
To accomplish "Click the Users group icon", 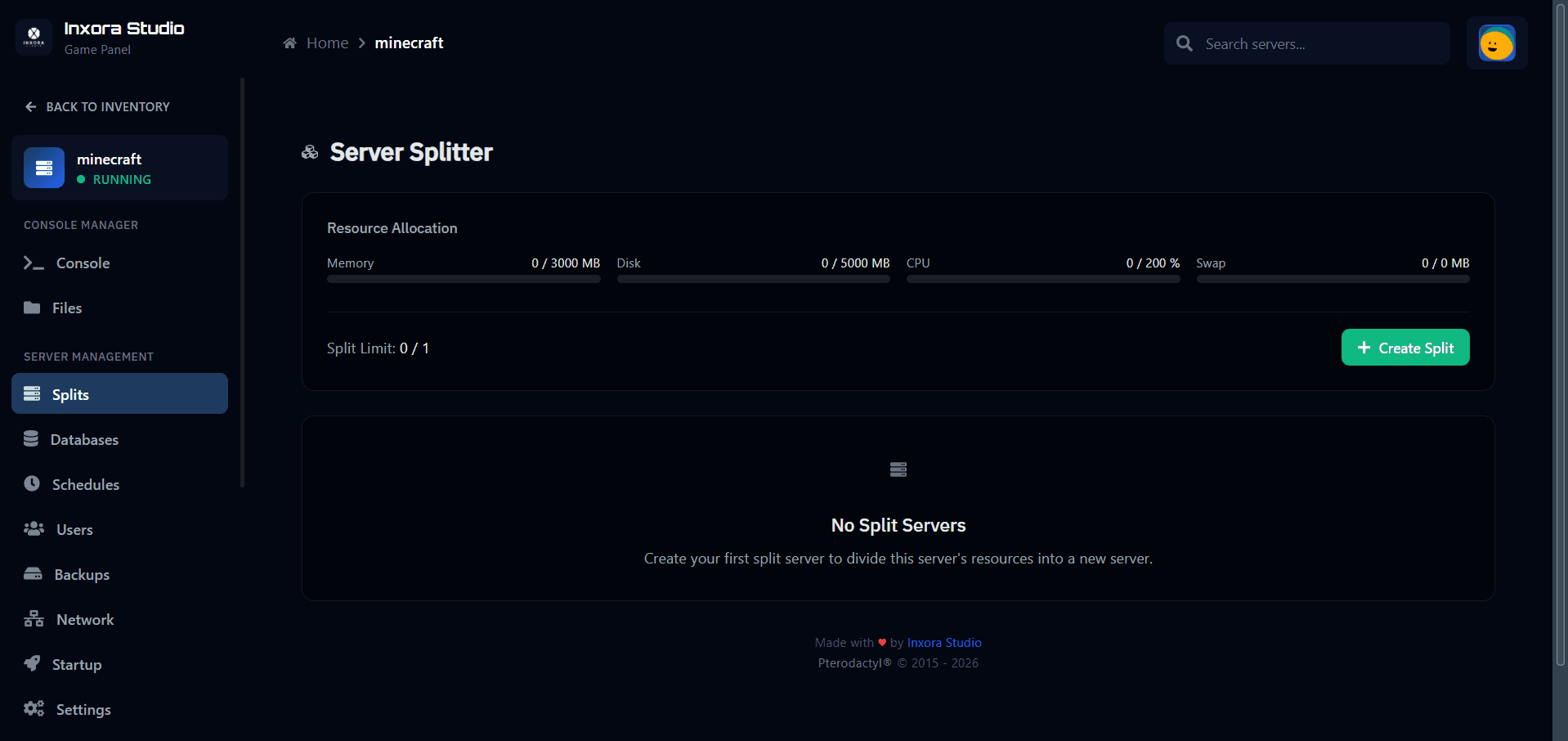I will pyautogui.click(x=33, y=529).
